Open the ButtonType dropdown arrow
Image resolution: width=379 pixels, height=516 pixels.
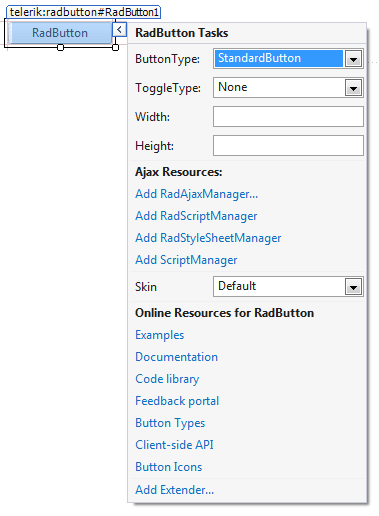(353, 59)
